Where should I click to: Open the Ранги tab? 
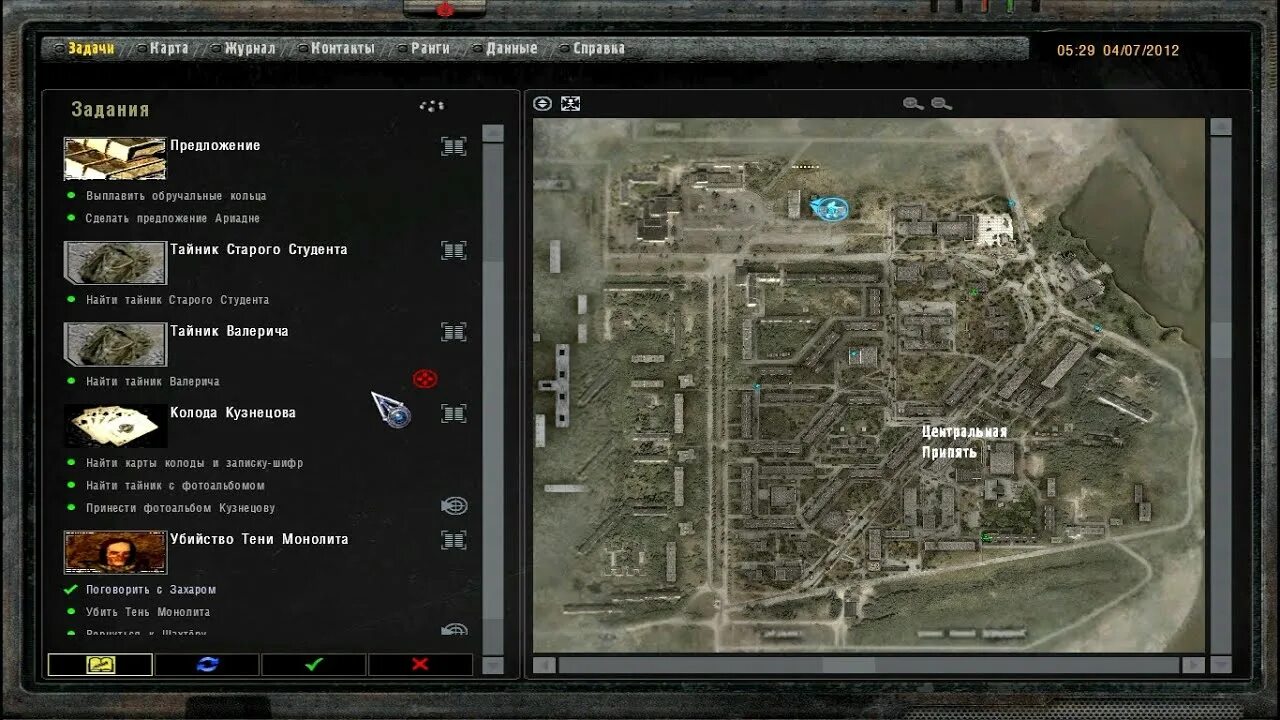[x=430, y=48]
